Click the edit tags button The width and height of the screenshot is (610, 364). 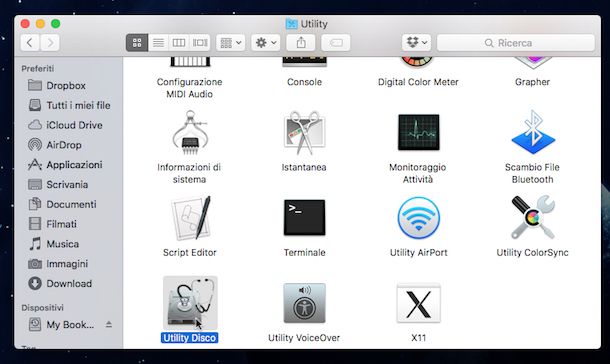pyautogui.click(x=336, y=42)
